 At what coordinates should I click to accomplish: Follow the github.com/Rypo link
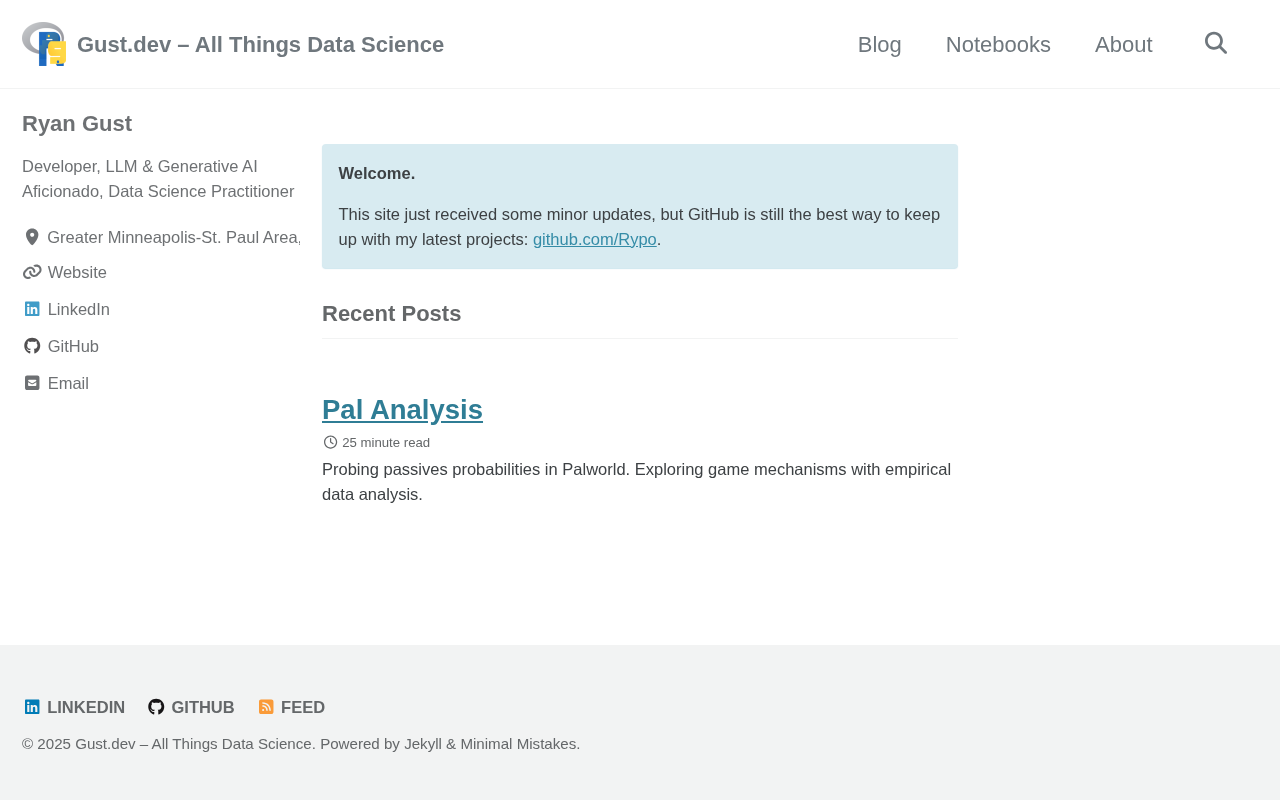pyautogui.click(x=594, y=240)
